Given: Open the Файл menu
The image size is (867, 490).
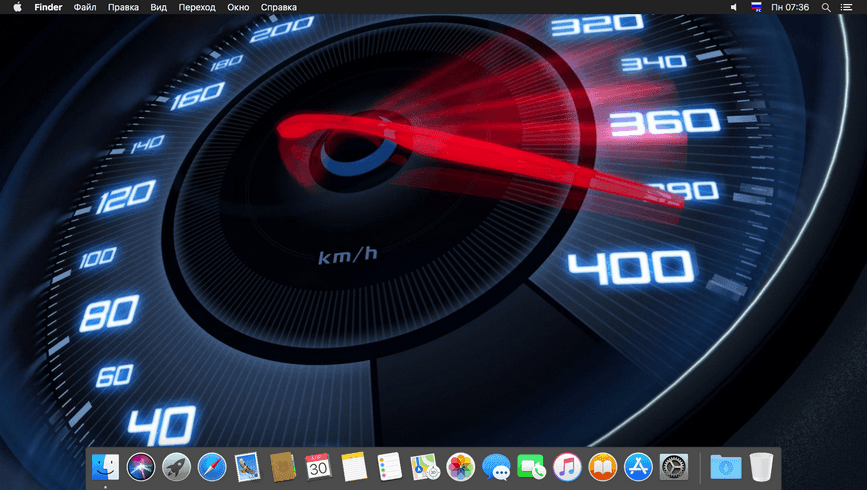Looking at the screenshot, I should pyautogui.click(x=85, y=7).
